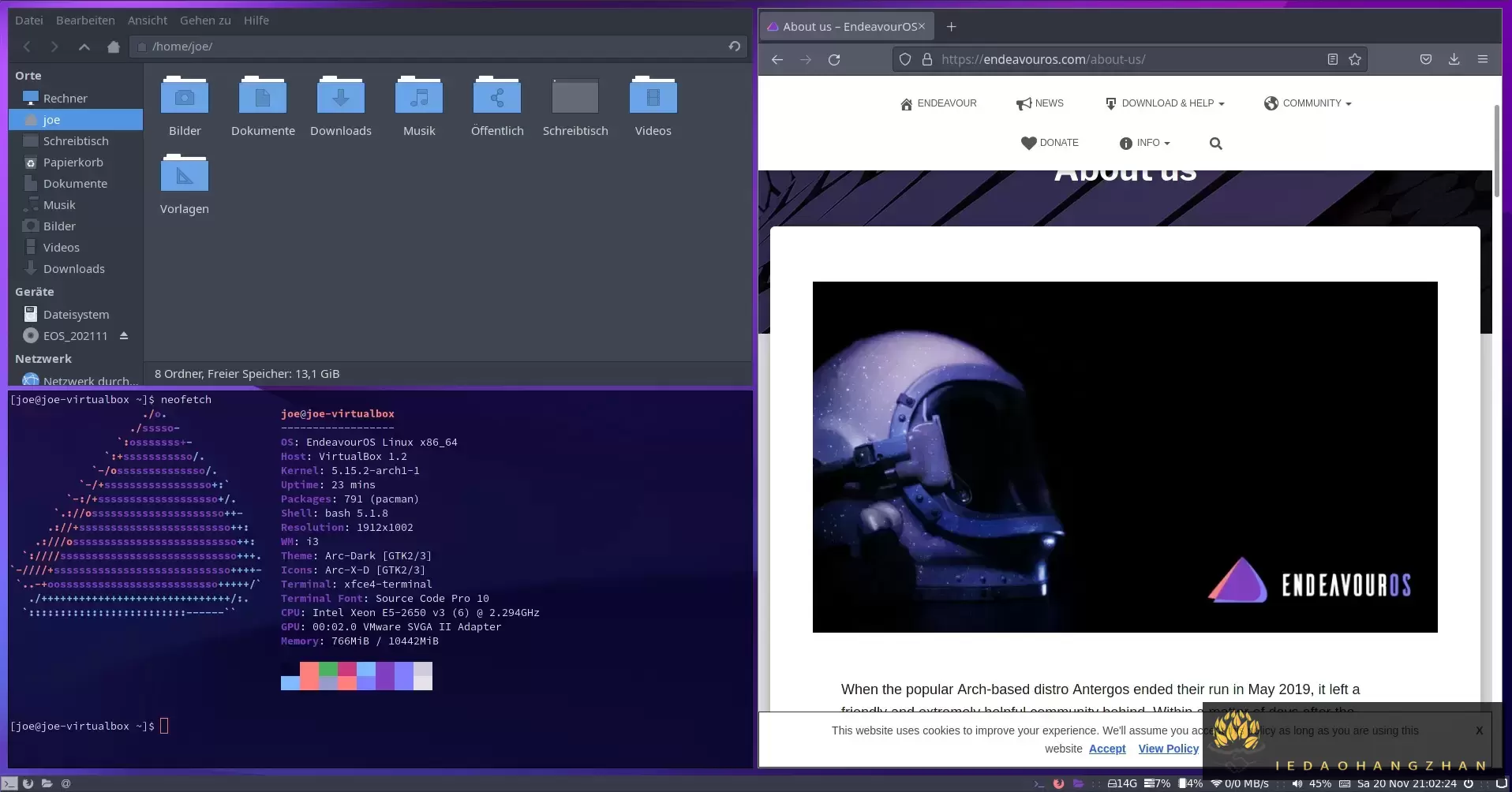Open the Gehen zu menu
Image resolution: width=1512 pixels, height=792 pixels.
205,21
